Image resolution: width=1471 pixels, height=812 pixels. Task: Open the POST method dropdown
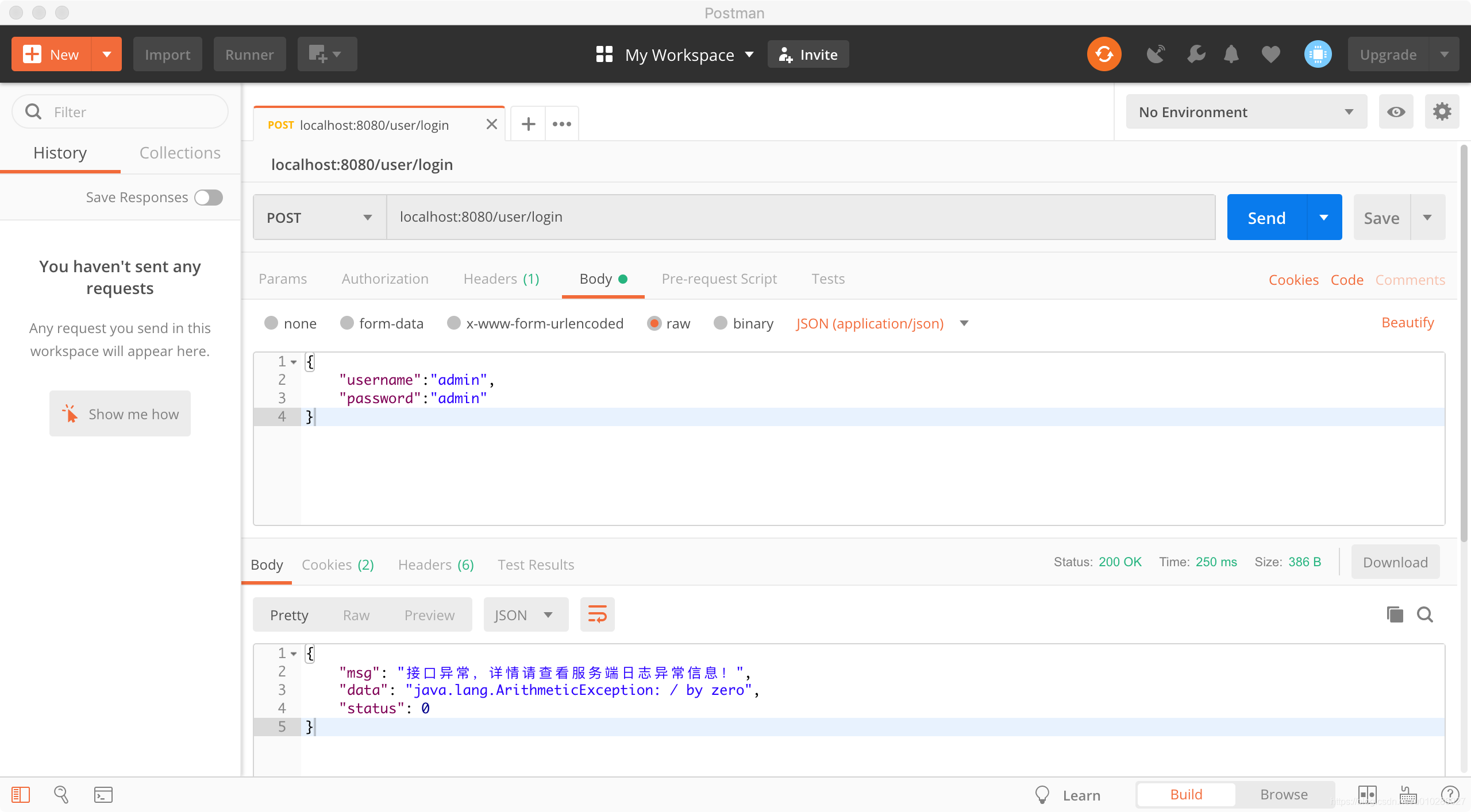click(x=319, y=217)
